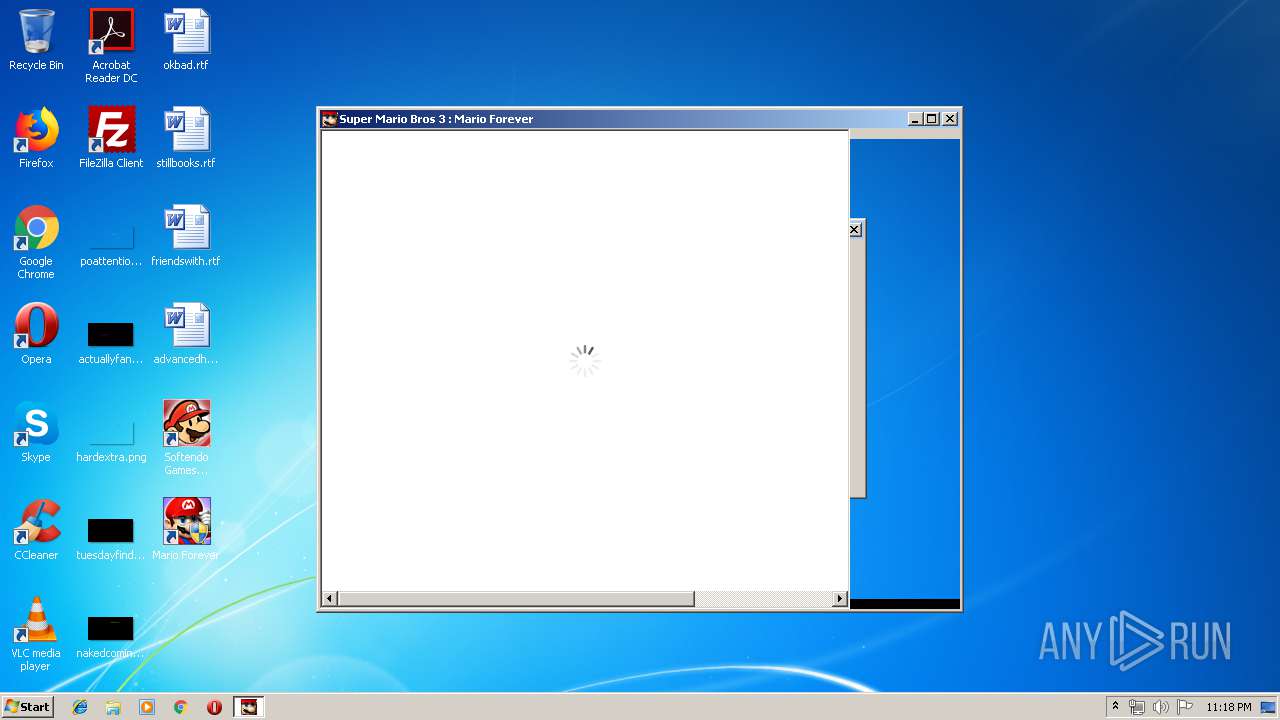Click the Super Mario Bros 3 title bar icon
The width and height of the screenshot is (1280, 720).
pos(329,119)
